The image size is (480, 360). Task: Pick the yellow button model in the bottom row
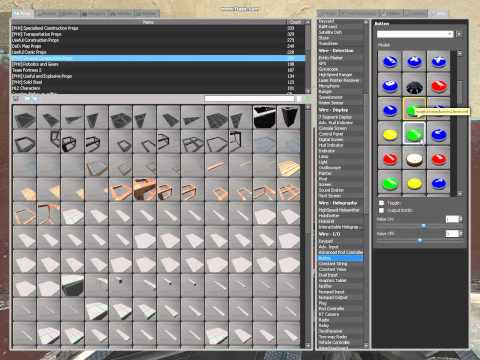[414, 183]
